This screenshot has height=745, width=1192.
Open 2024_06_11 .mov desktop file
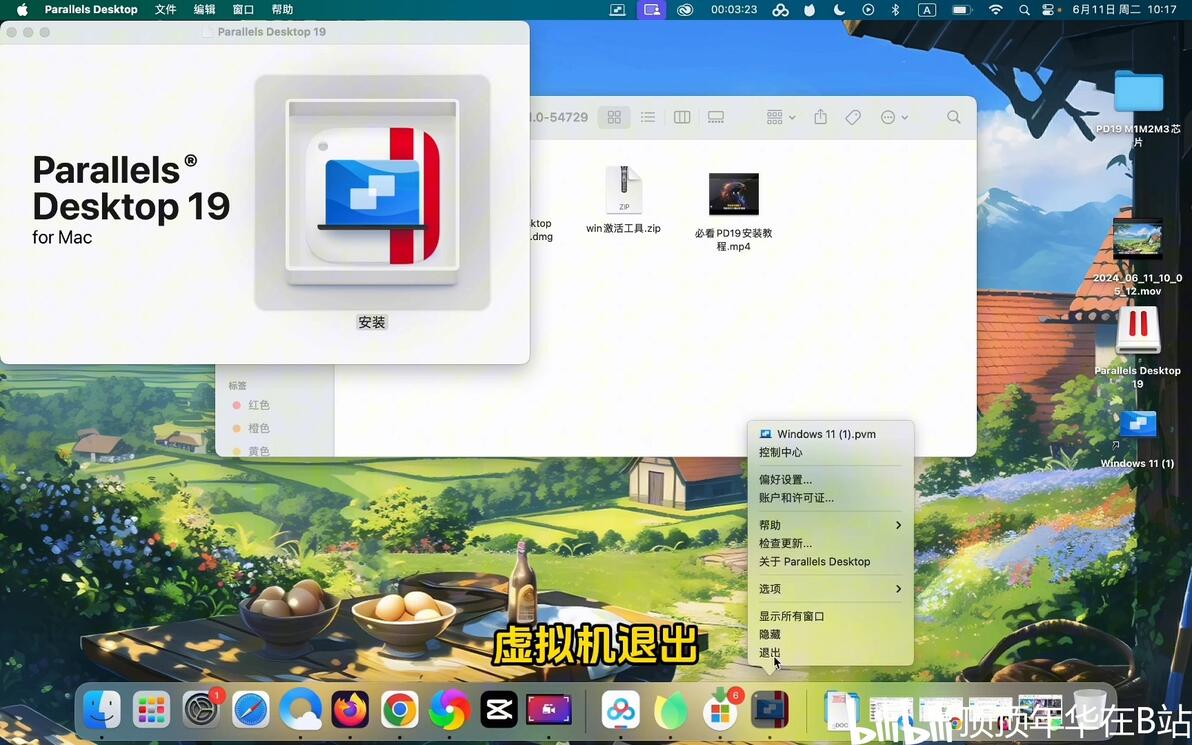click(x=1138, y=239)
